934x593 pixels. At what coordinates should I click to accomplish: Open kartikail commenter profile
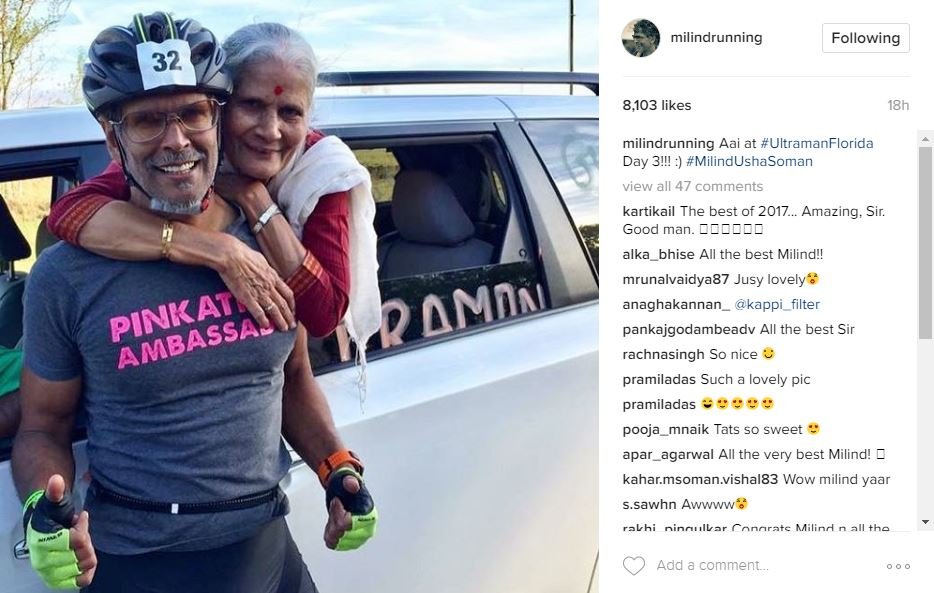(649, 211)
